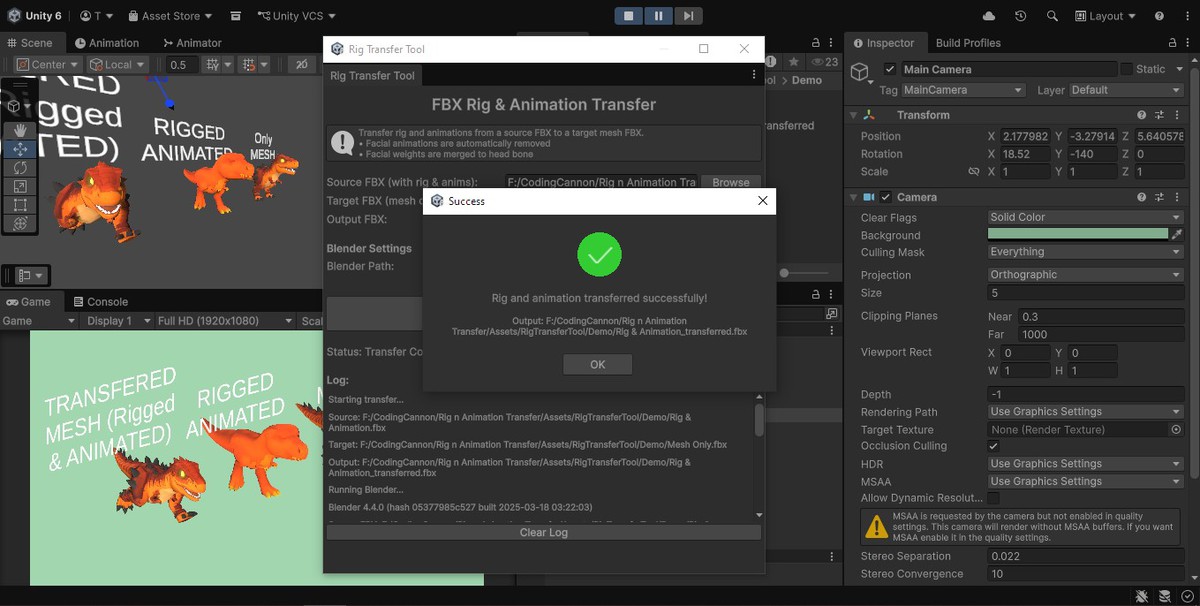
Task: Open the Asset Store dropdown
Action: 169,16
